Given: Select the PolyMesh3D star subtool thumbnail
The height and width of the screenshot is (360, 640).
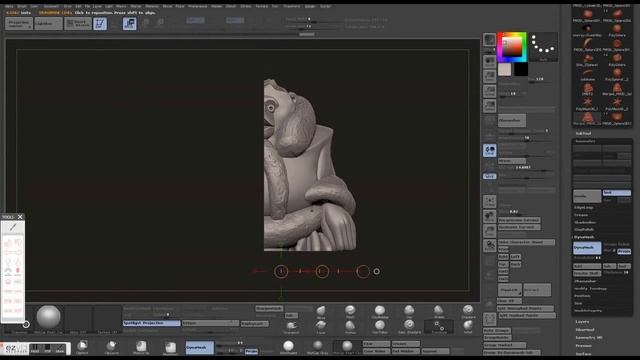Looking at the screenshot, I should (587, 103).
